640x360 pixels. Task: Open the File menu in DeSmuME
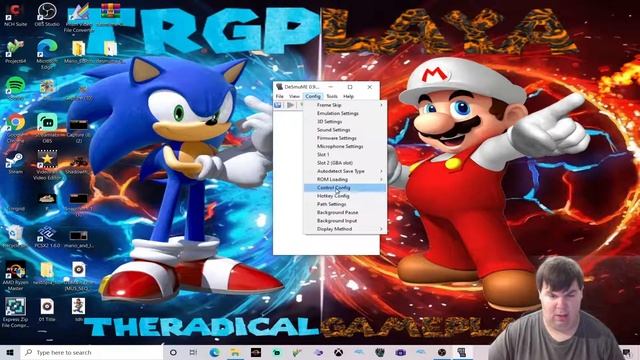tap(280, 96)
